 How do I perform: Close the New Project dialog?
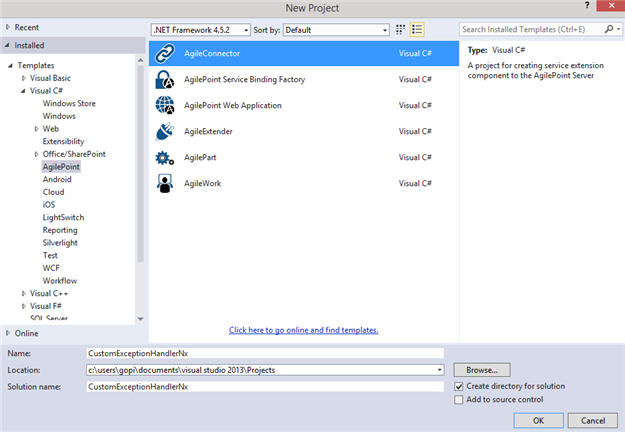tap(610, 6)
